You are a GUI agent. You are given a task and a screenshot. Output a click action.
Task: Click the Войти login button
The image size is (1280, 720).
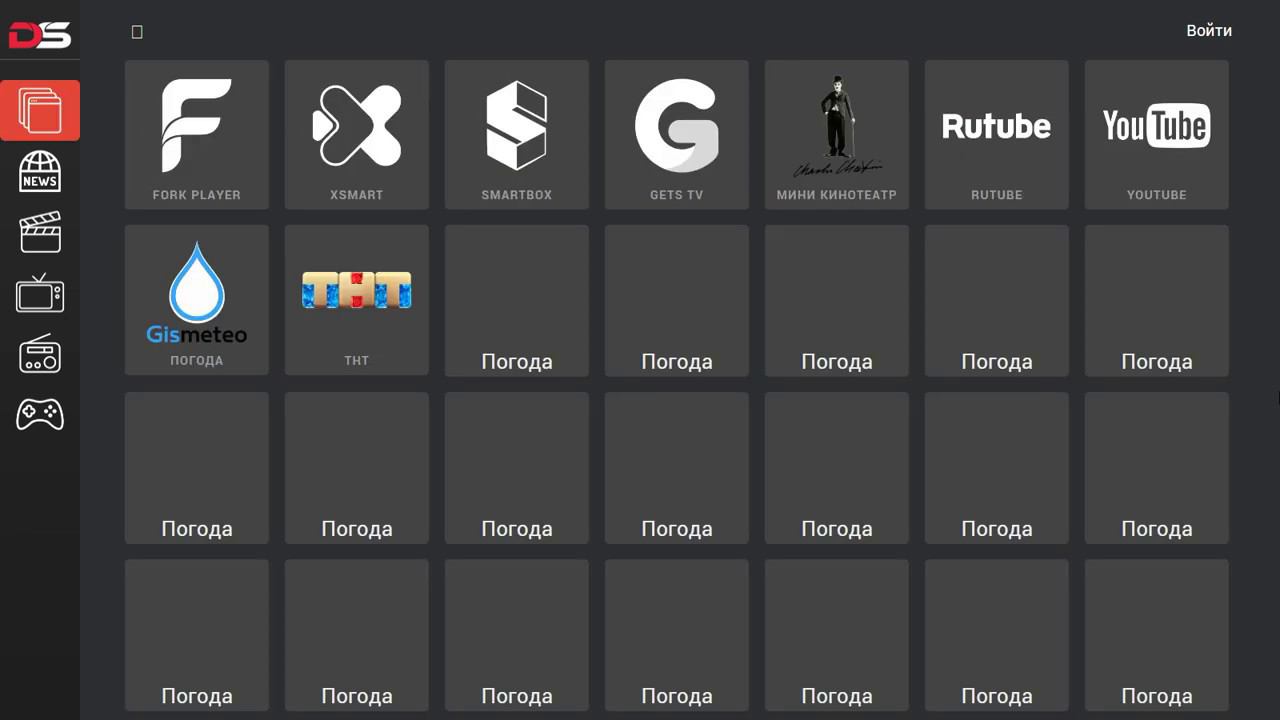coord(1209,31)
